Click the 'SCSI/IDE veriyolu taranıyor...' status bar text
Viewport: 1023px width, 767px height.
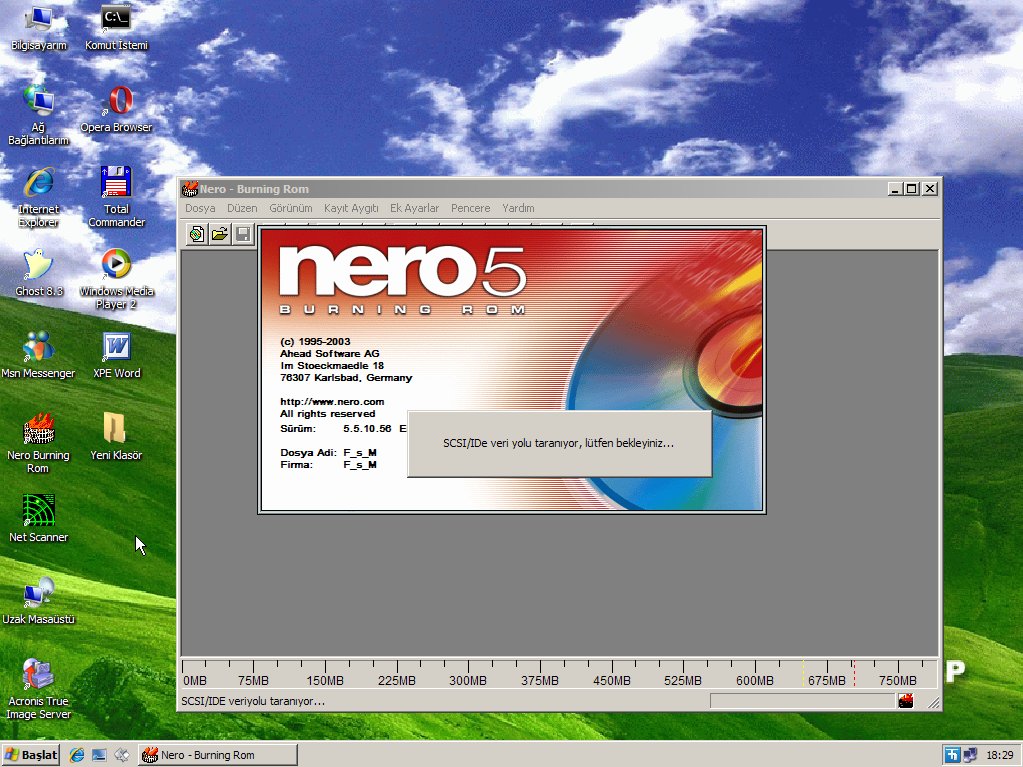(x=252, y=701)
